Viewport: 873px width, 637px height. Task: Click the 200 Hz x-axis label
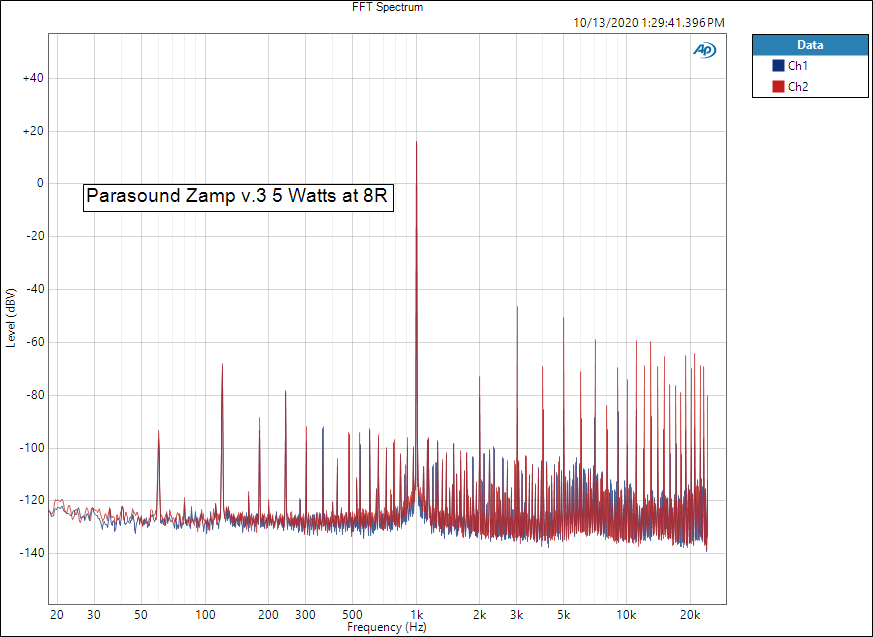pyautogui.click(x=268, y=615)
